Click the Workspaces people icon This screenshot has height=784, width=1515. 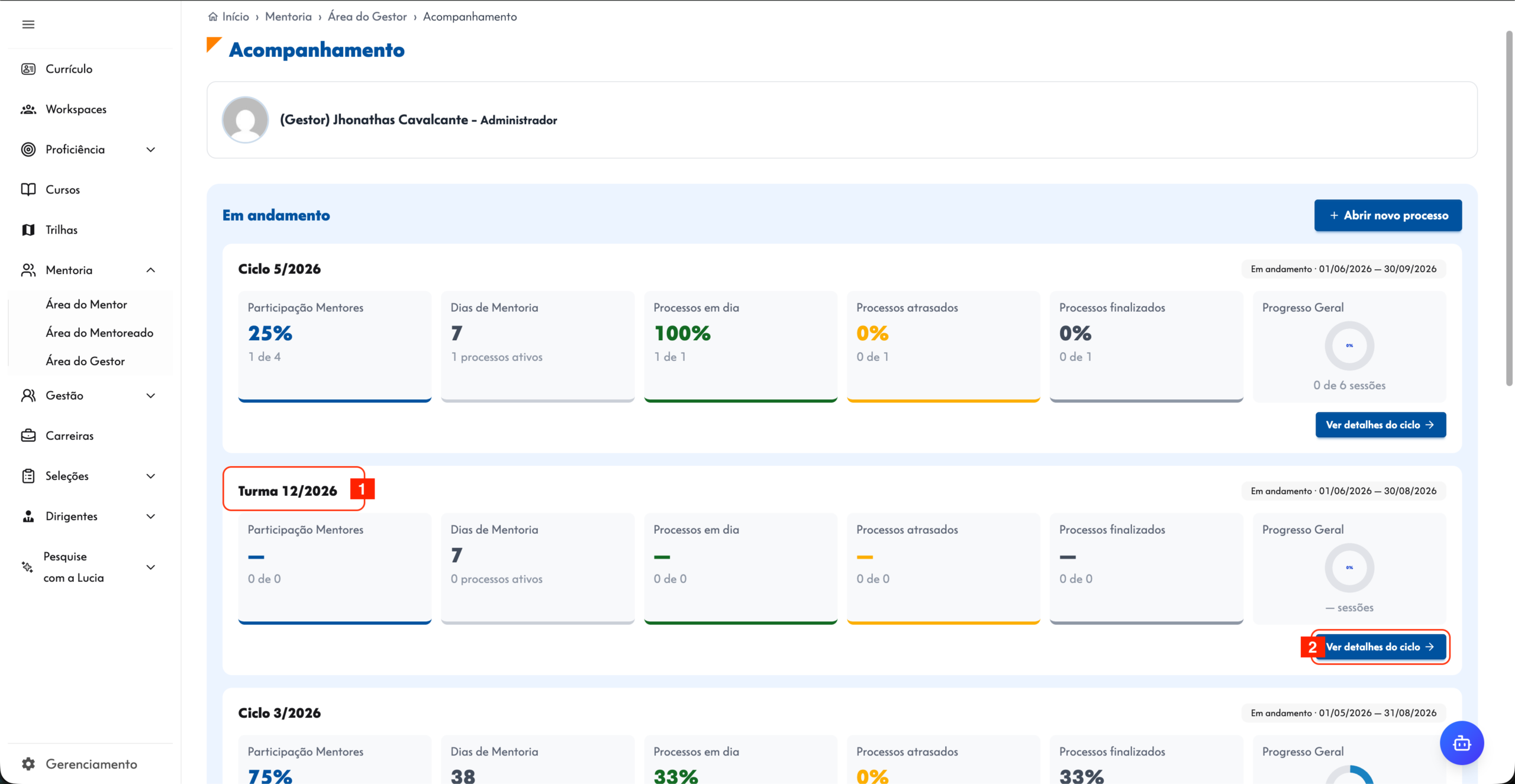28,109
